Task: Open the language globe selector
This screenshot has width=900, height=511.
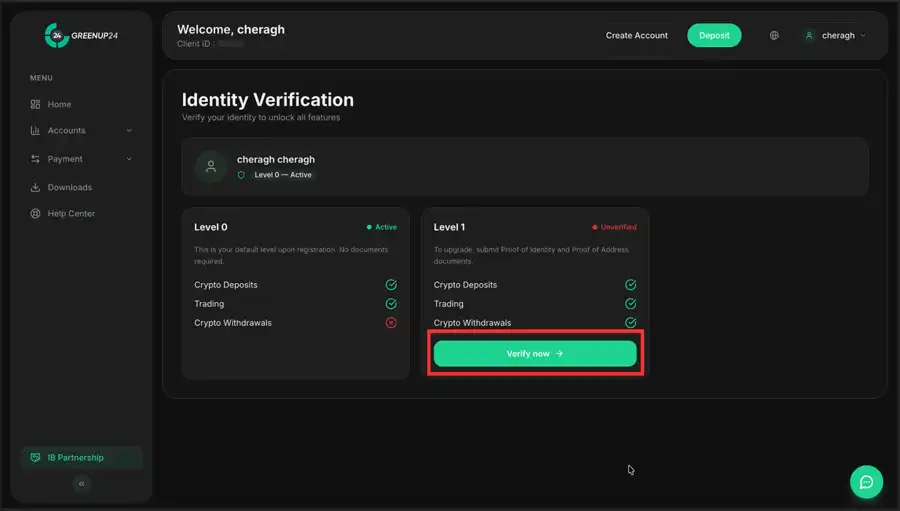Action: [774, 36]
